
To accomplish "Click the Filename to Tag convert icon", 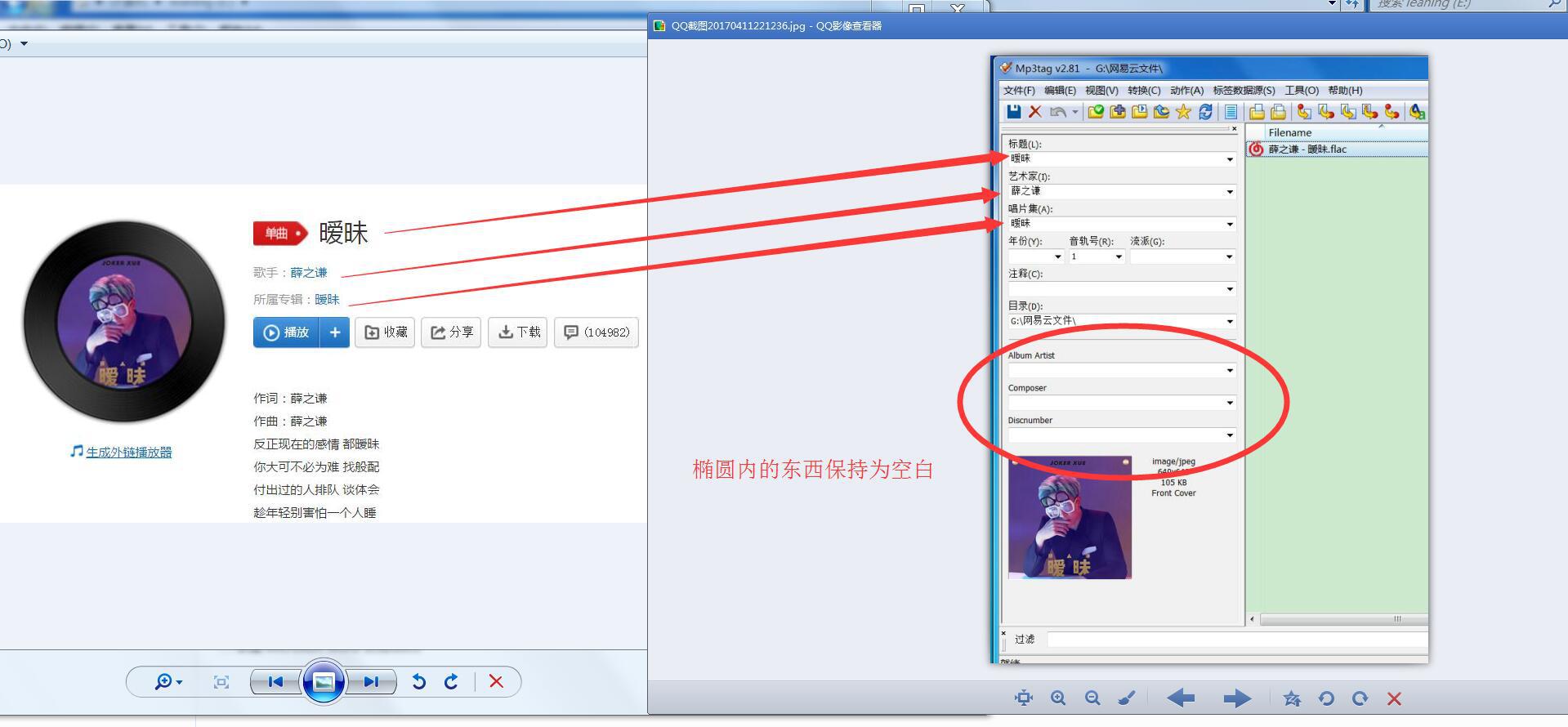I will (x=1325, y=112).
